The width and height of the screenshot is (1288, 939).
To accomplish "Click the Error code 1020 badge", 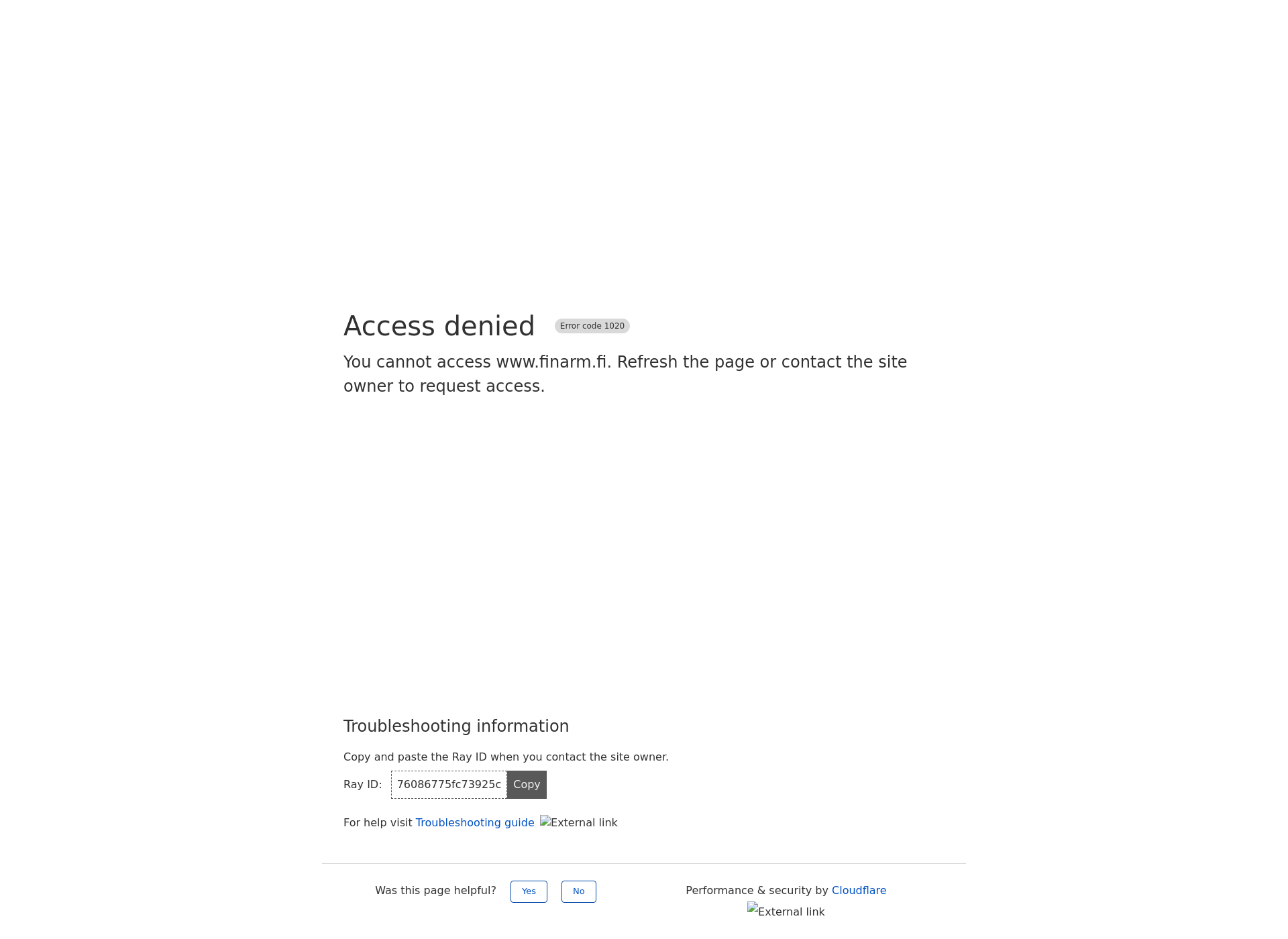I will click(592, 325).
